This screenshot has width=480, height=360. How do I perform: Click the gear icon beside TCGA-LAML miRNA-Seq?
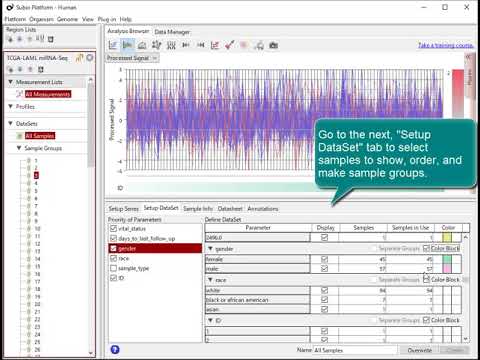point(90,58)
